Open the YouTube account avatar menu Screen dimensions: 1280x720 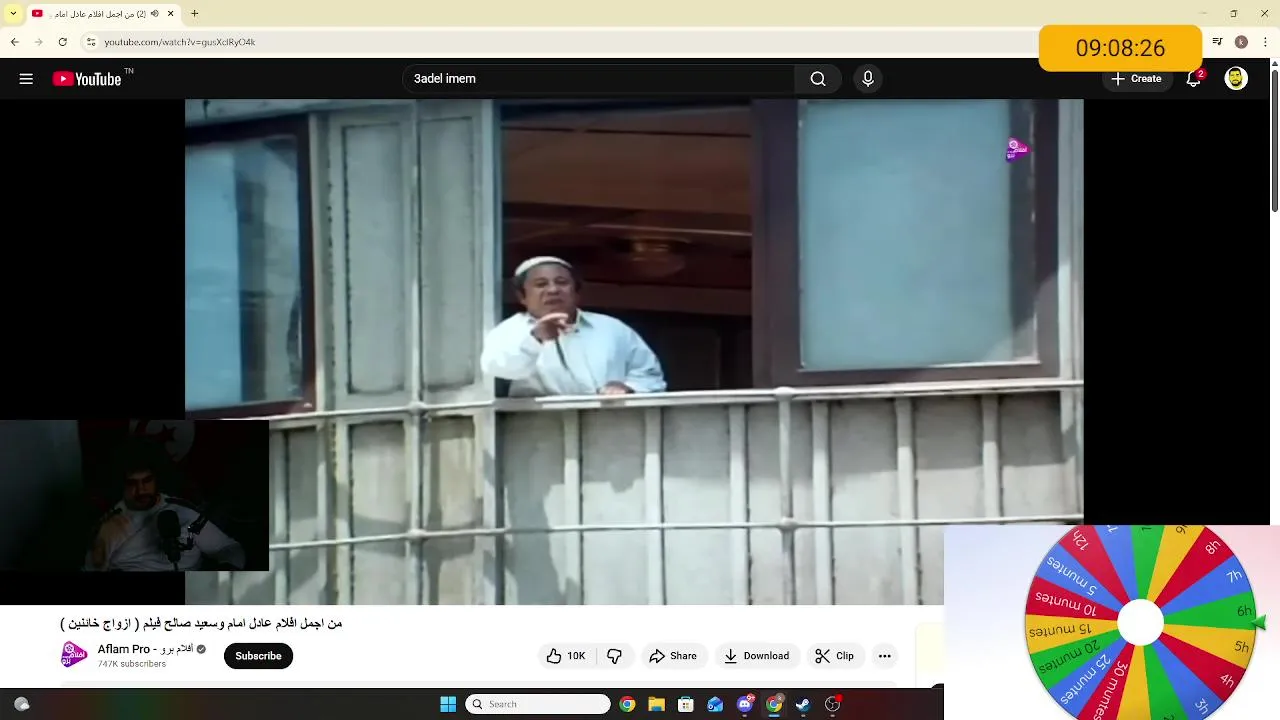click(1236, 79)
